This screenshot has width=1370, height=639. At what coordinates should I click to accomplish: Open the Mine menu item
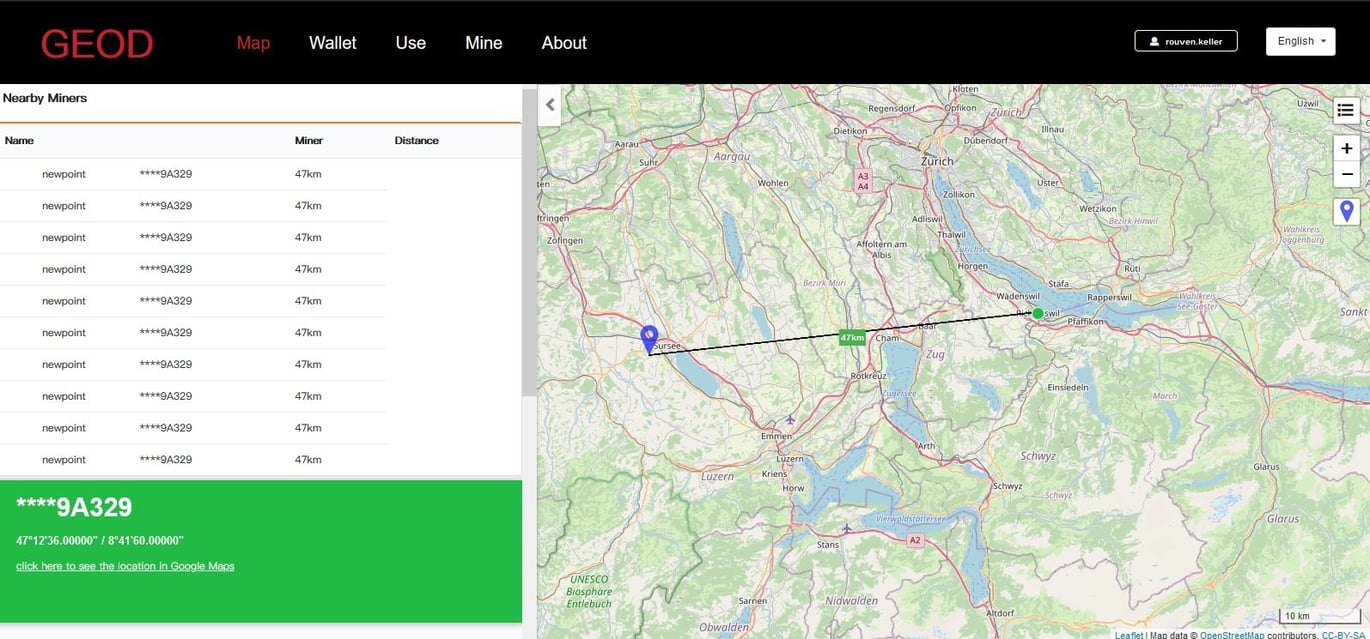point(483,43)
